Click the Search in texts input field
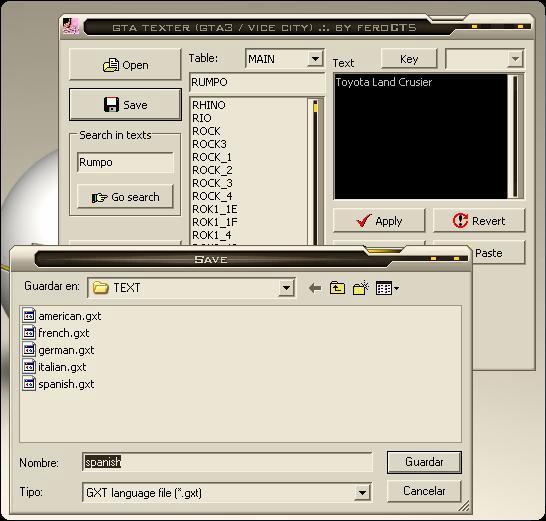This screenshot has width=546, height=521. tap(125, 162)
